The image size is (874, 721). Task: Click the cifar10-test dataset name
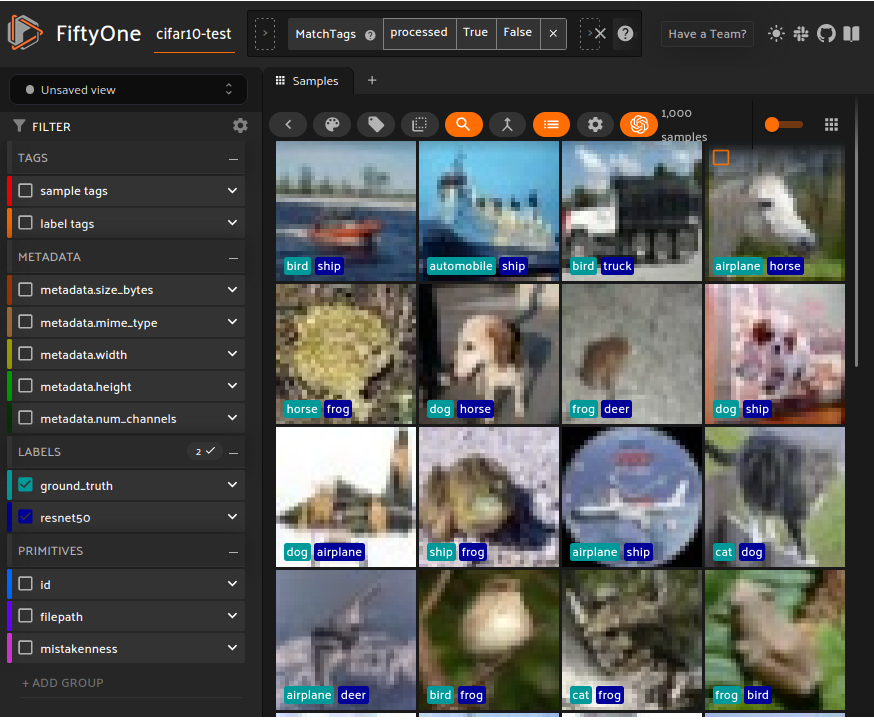pos(193,34)
